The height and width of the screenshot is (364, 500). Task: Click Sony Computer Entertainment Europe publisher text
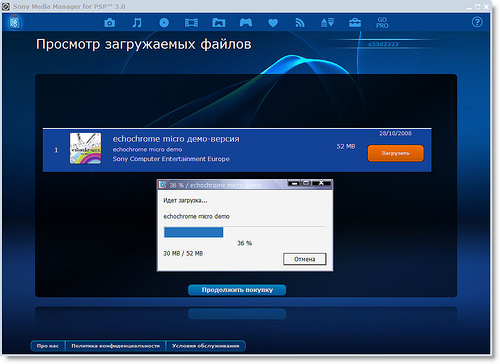(171, 159)
